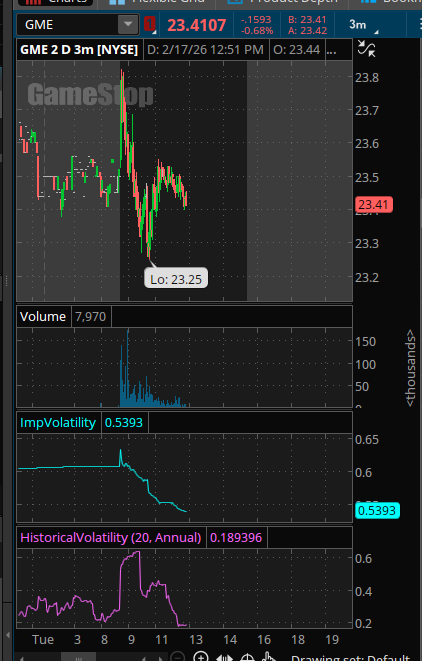This screenshot has width=422, height=661.
Task: Click the pointing hand cursor icon
Action: click(269, 657)
